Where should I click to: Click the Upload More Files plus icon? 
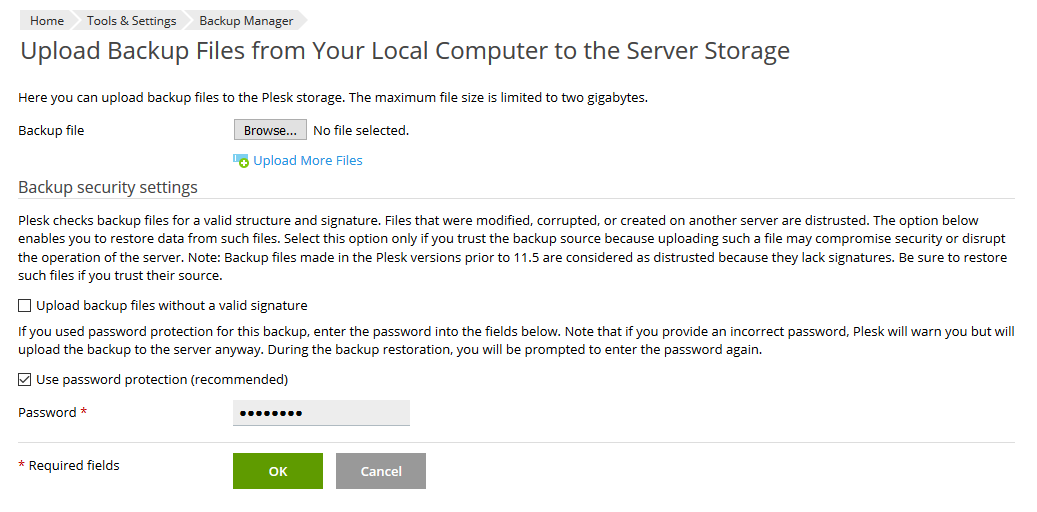click(240, 160)
